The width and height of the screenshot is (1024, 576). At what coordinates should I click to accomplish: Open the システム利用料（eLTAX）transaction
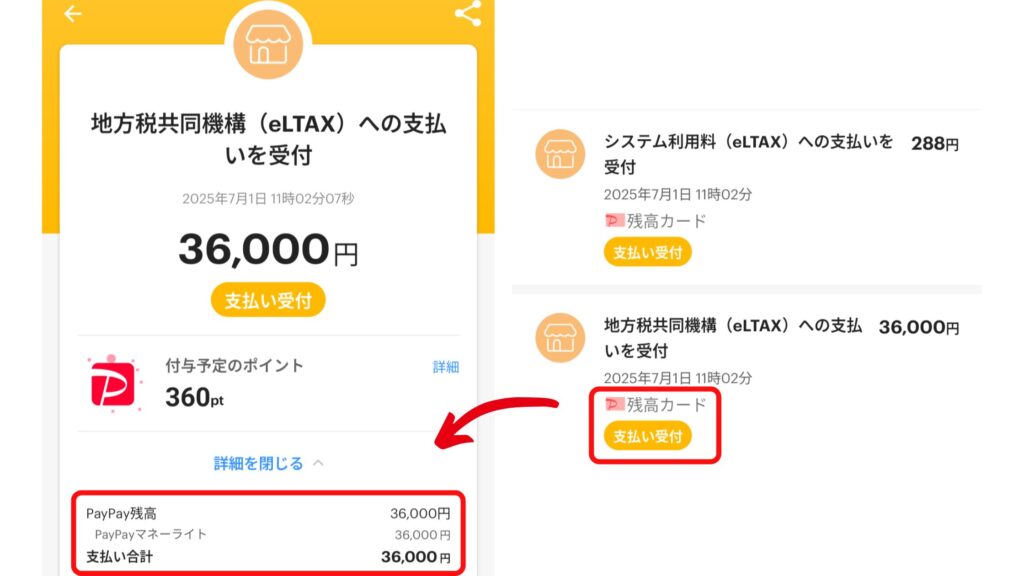click(x=748, y=154)
